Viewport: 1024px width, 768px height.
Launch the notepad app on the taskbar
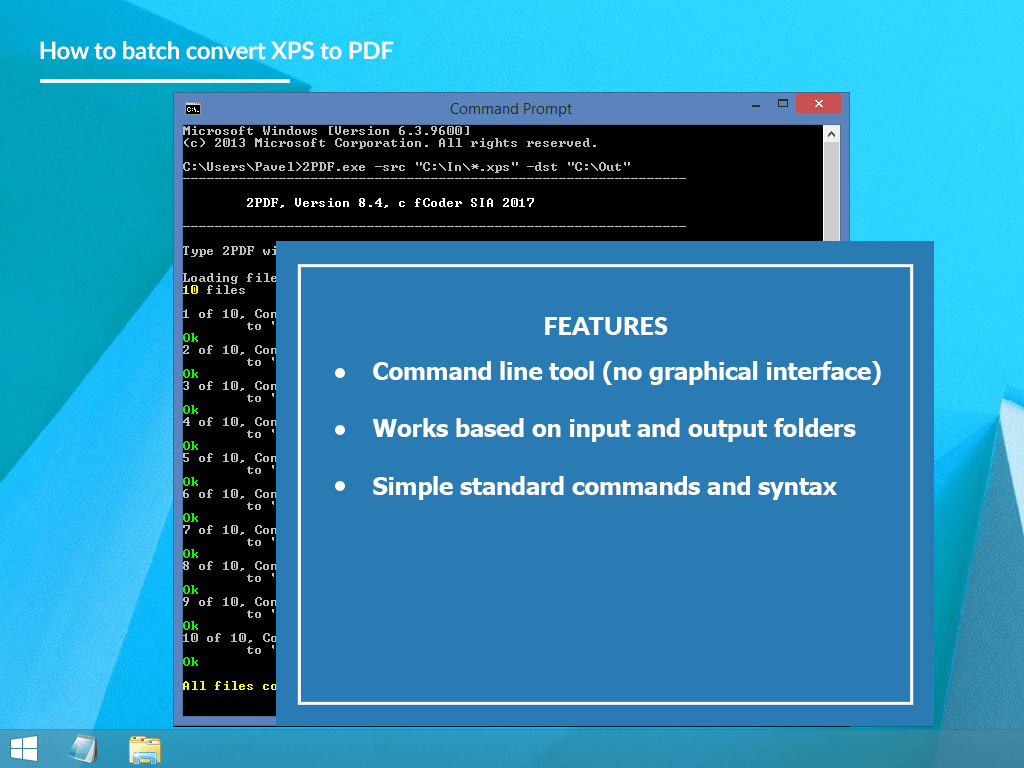pyautogui.click(x=83, y=749)
